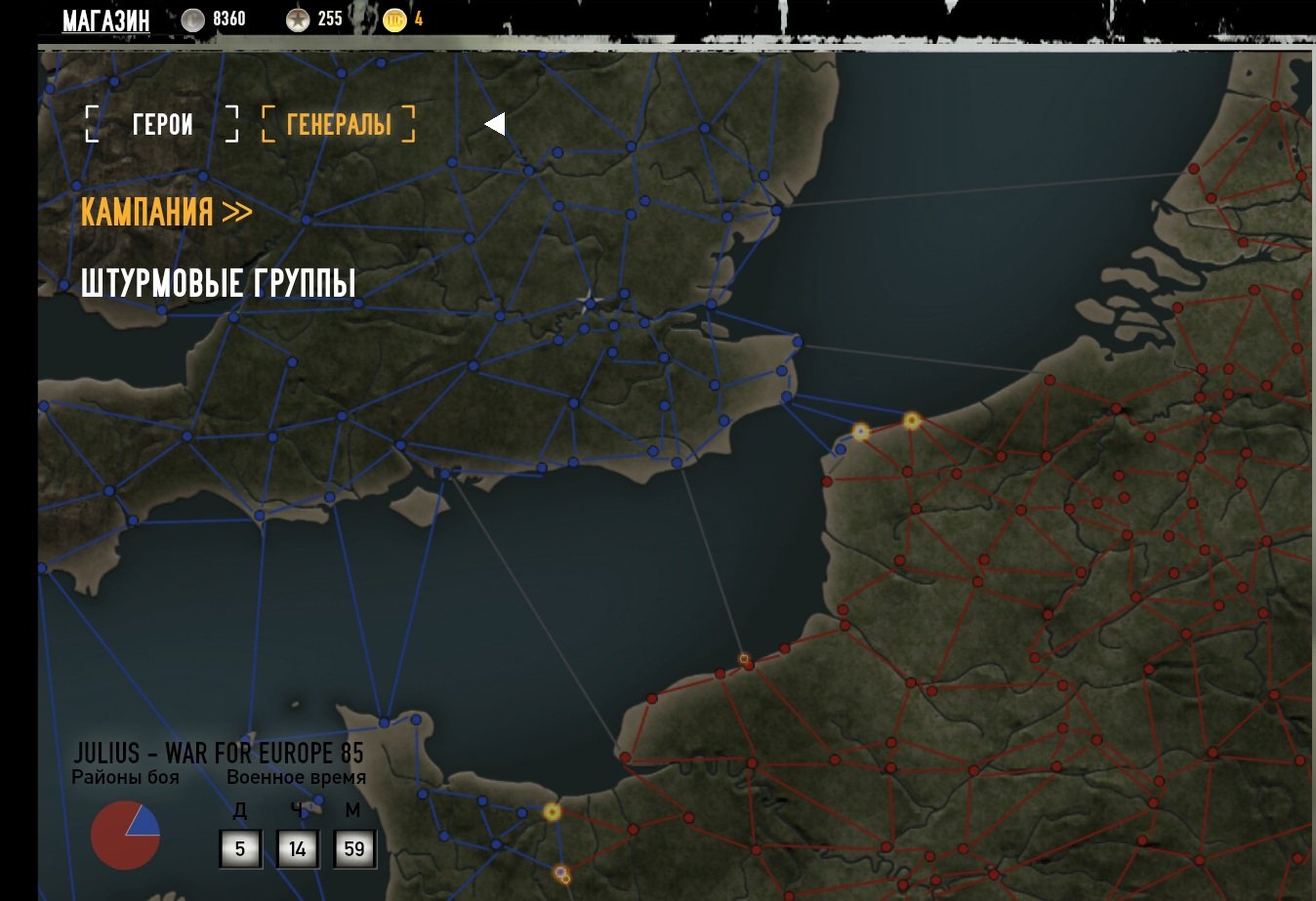Click the days counter showing 5

(240, 849)
